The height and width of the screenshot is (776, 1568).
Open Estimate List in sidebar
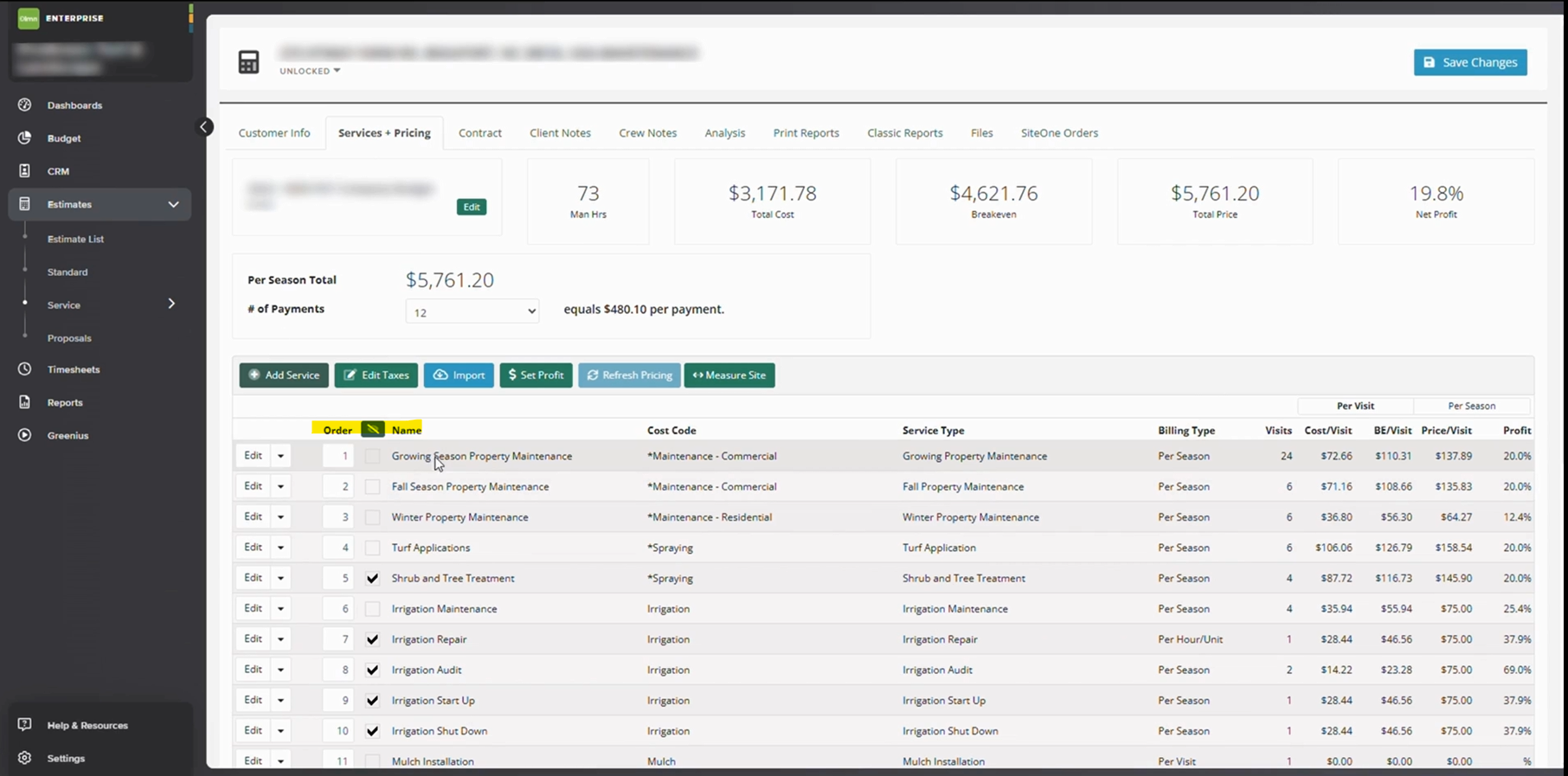click(x=75, y=239)
